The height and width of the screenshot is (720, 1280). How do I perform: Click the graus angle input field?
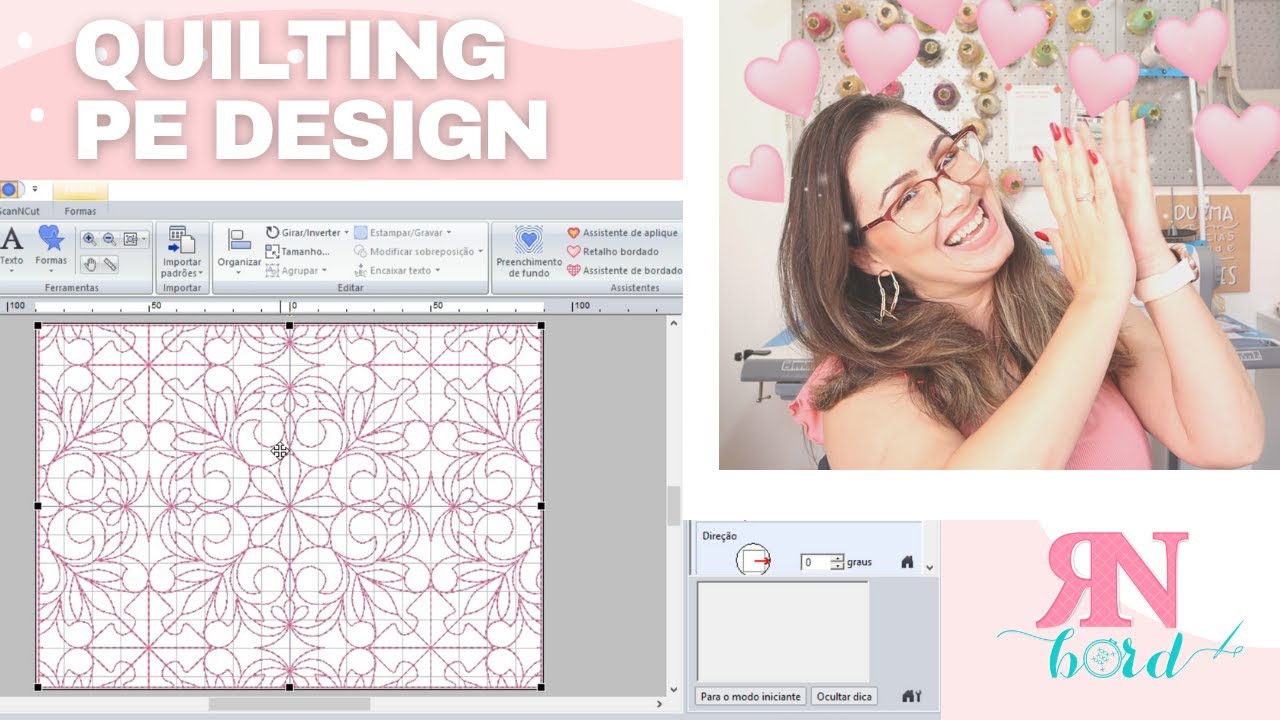(x=815, y=563)
